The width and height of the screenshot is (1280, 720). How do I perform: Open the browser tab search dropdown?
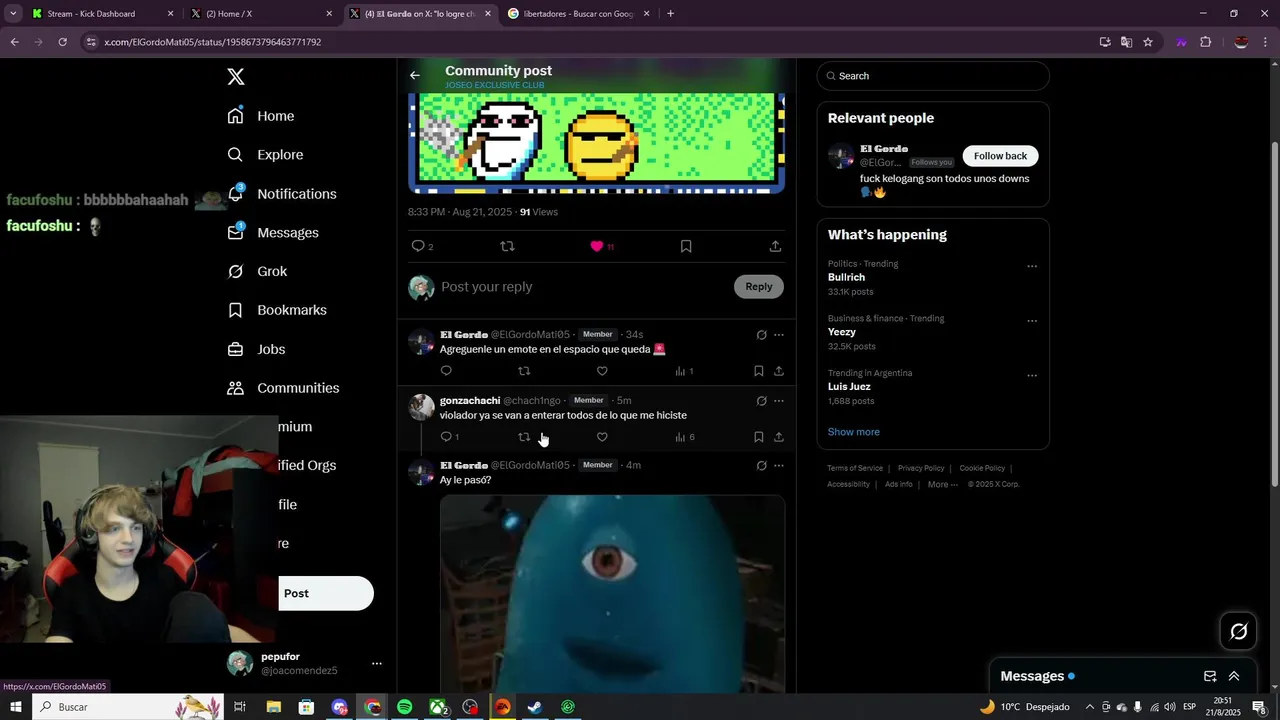[x=13, y=14]
